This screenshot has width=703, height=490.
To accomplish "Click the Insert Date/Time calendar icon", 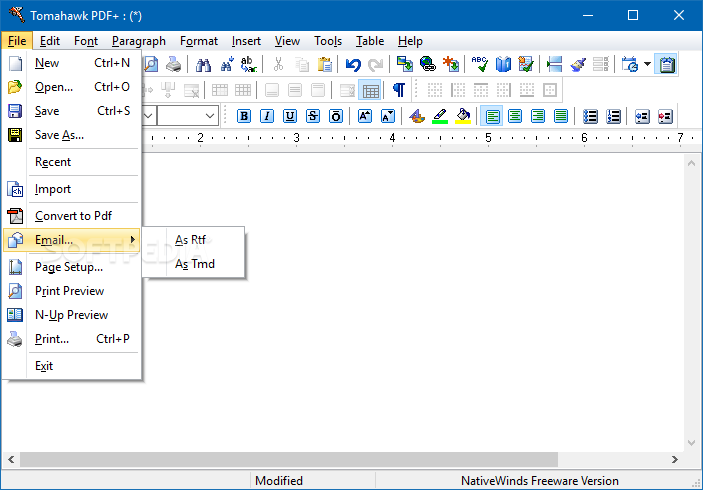I will tap(630, 65).
